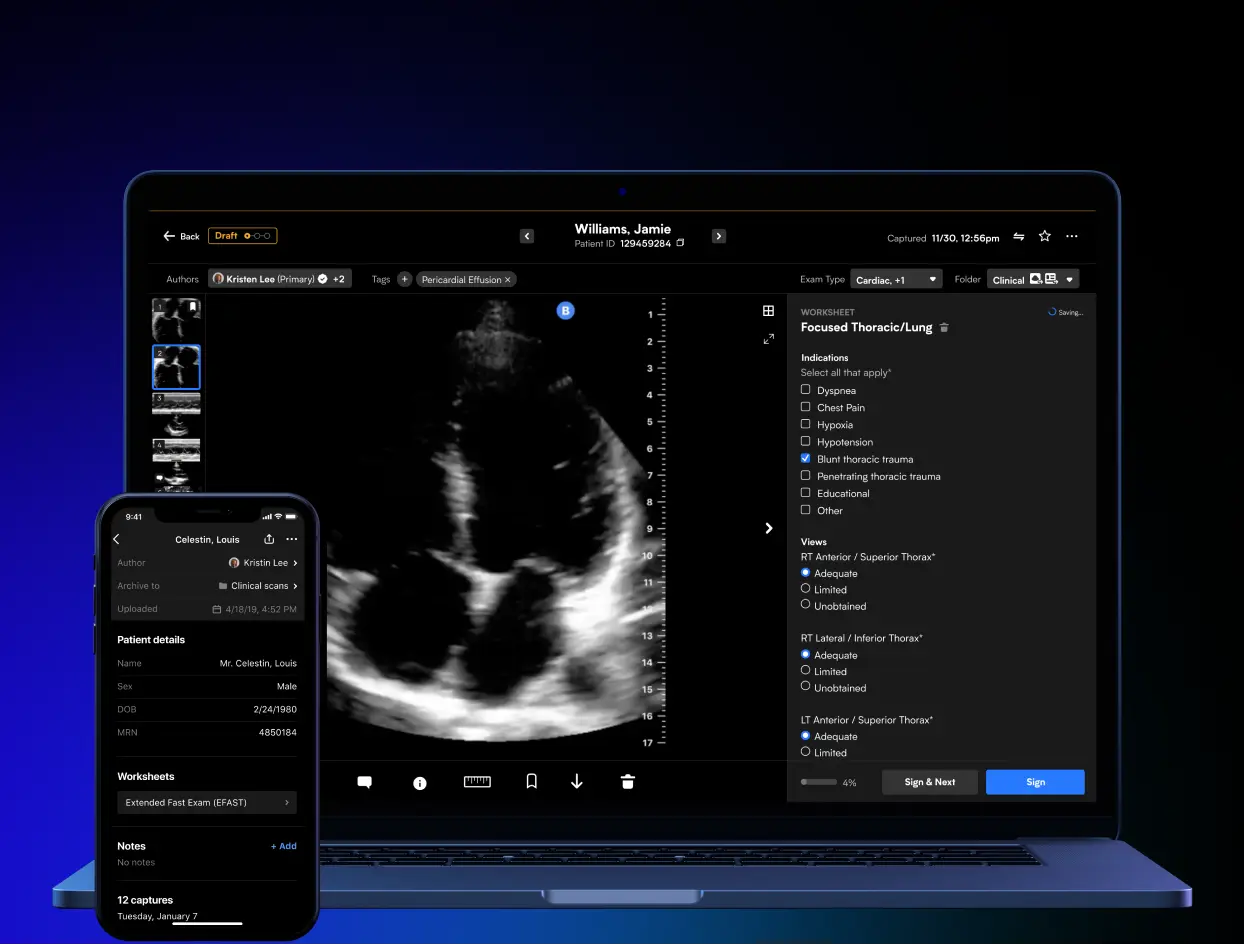Expand the ultrasound image to fullscreen
The height and width of the screenshot is (945, 1245).
(x=768, y=339)
